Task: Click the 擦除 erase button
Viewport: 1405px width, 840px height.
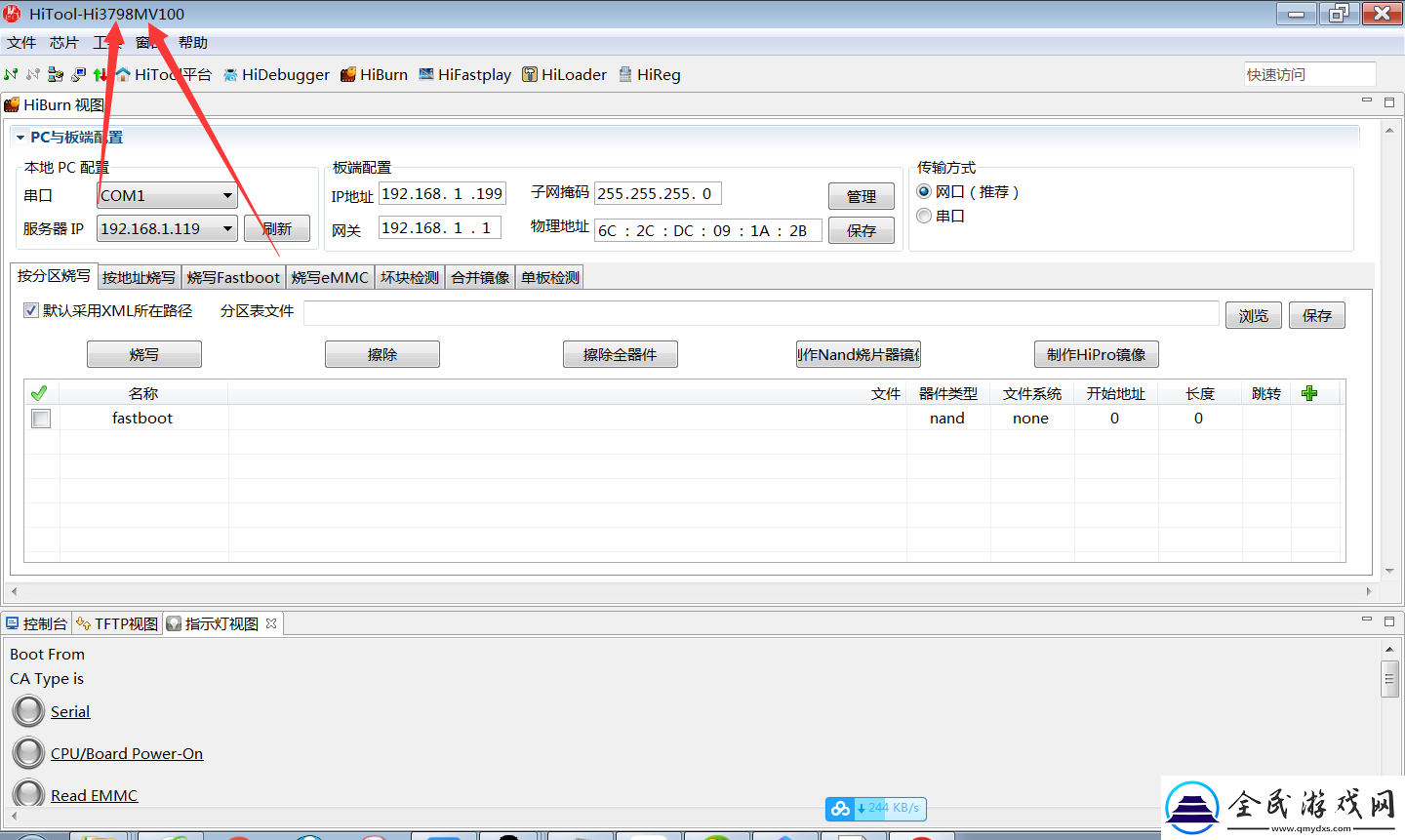Action: click(382, 354)
